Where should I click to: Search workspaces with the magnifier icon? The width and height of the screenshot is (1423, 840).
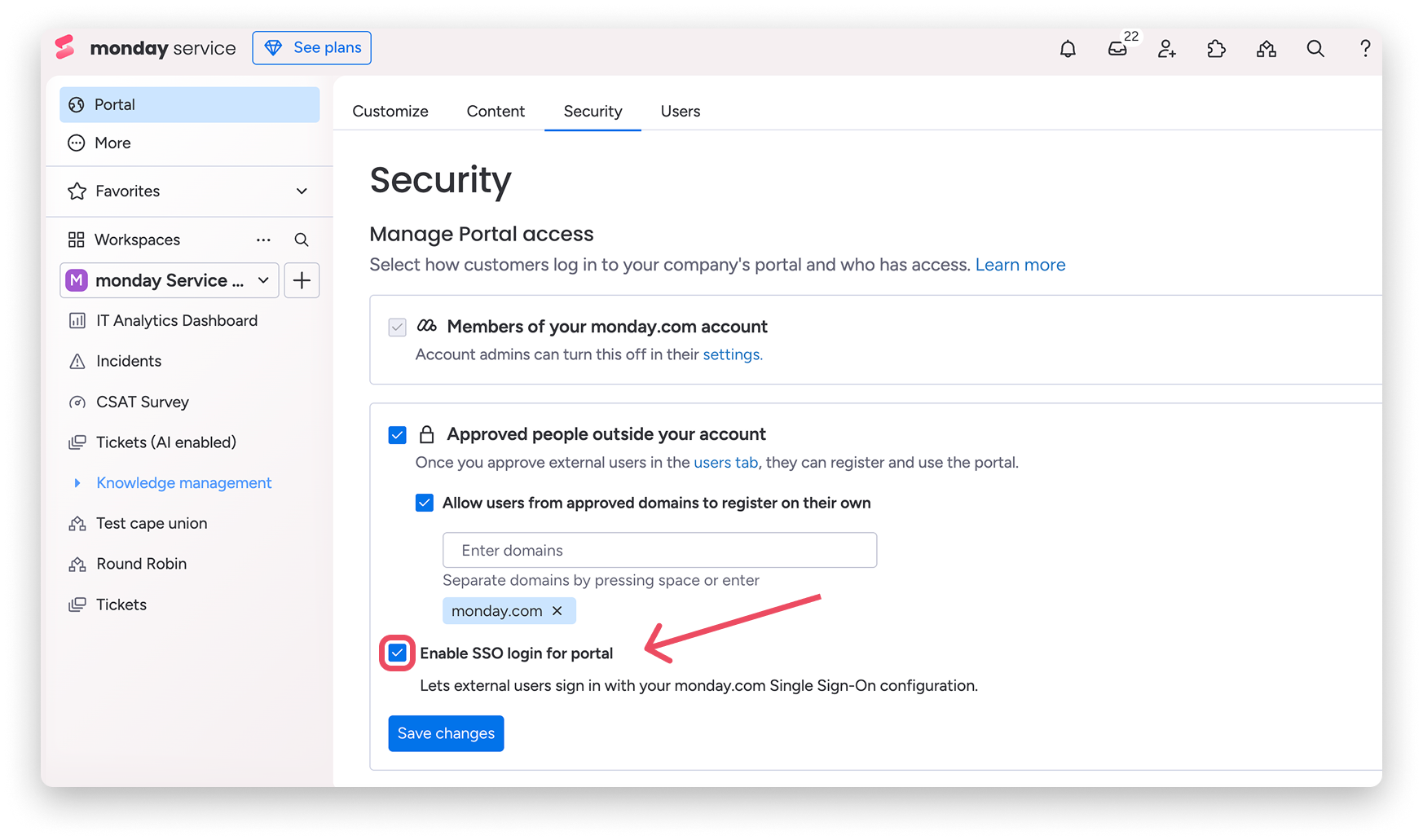pyautogui.click(x=302, y=240)
